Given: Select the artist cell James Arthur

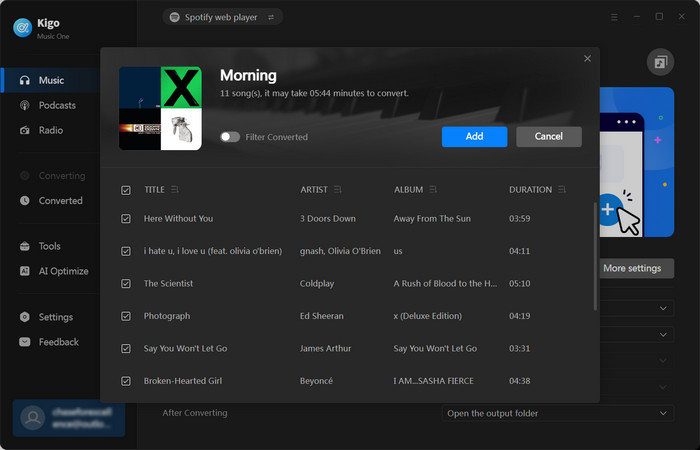Looking at the screenshot, I should [x=325, y=349].
